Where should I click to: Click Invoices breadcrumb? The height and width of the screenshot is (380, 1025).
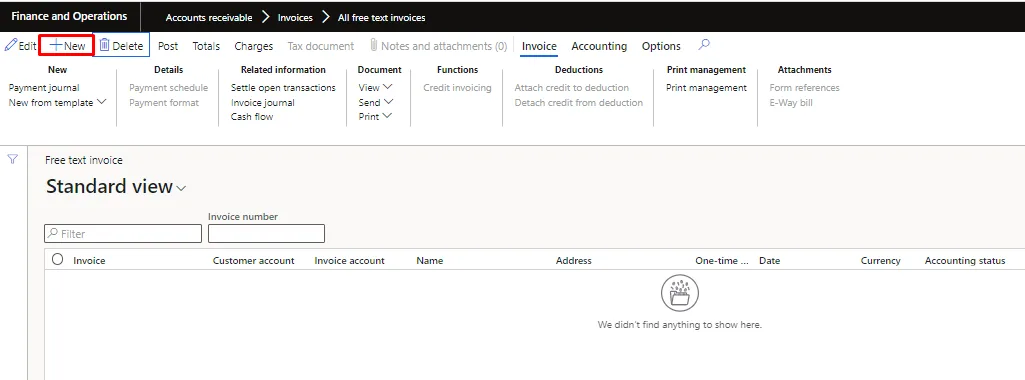(x=295, y=18)
